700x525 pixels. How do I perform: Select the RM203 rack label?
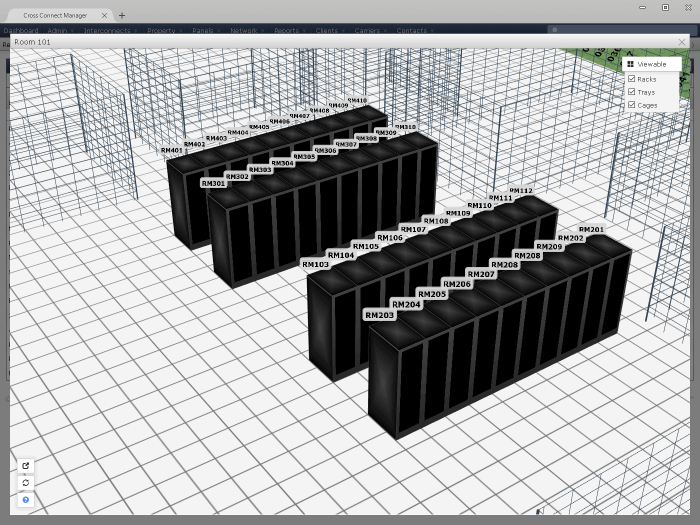point(379,315)
